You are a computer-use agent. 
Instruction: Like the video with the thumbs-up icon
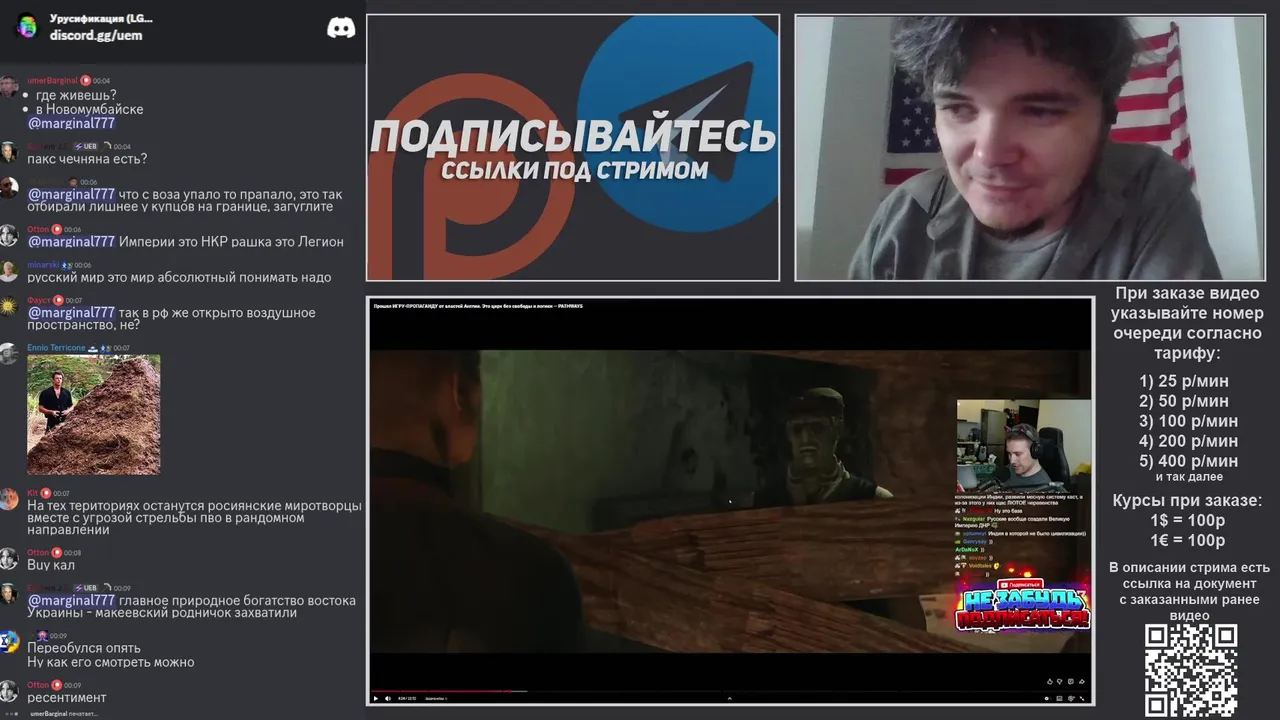point(1050,682)
